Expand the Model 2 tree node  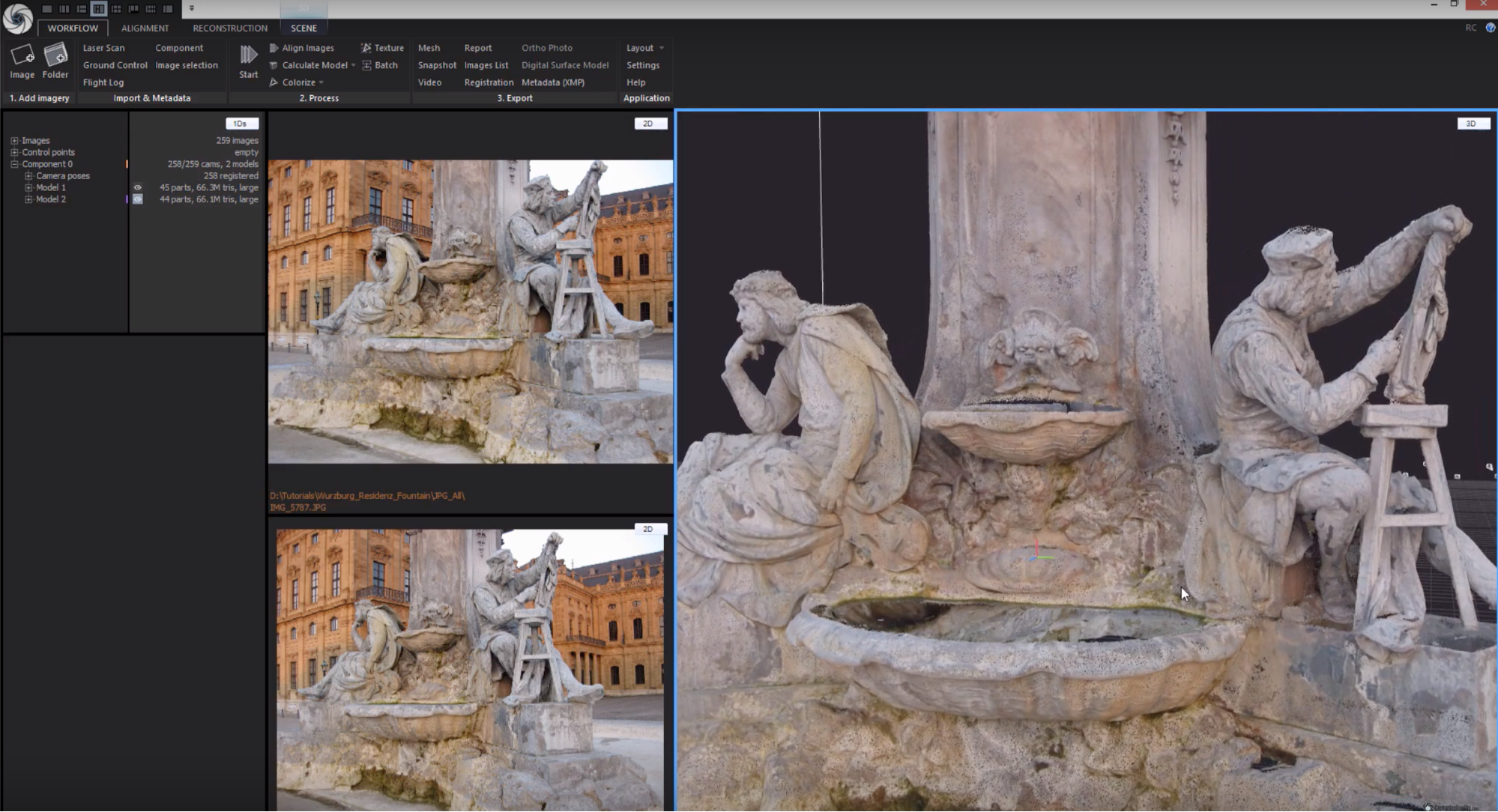click(28, 200)
